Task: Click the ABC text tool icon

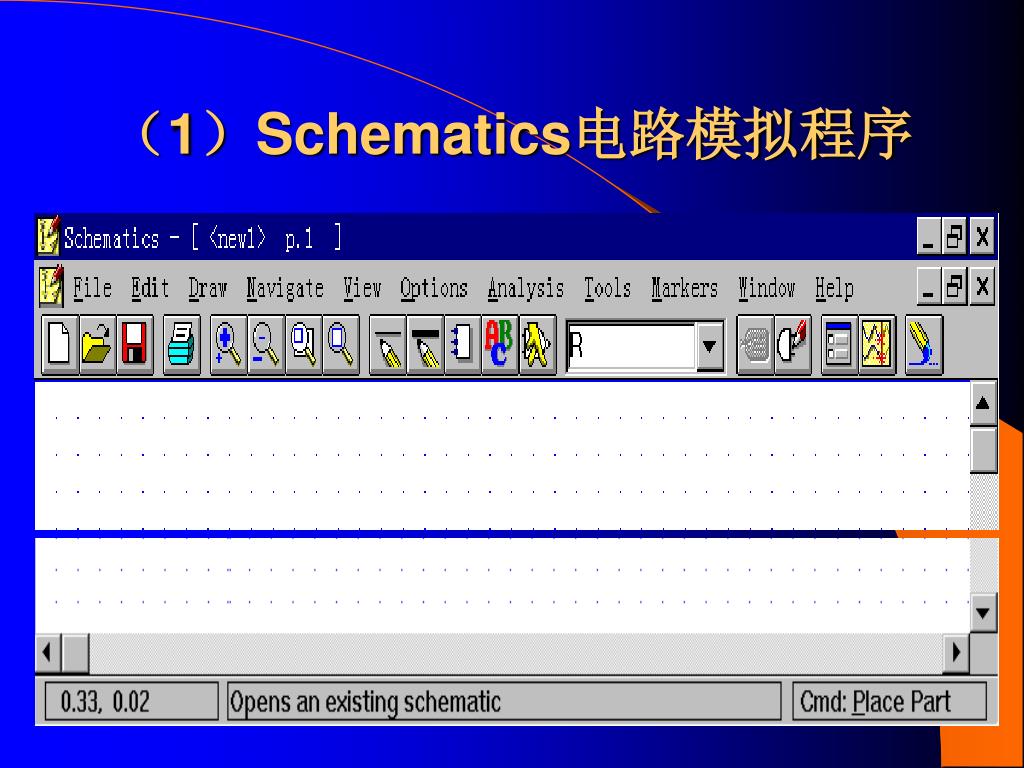Action: click(500, 344)
